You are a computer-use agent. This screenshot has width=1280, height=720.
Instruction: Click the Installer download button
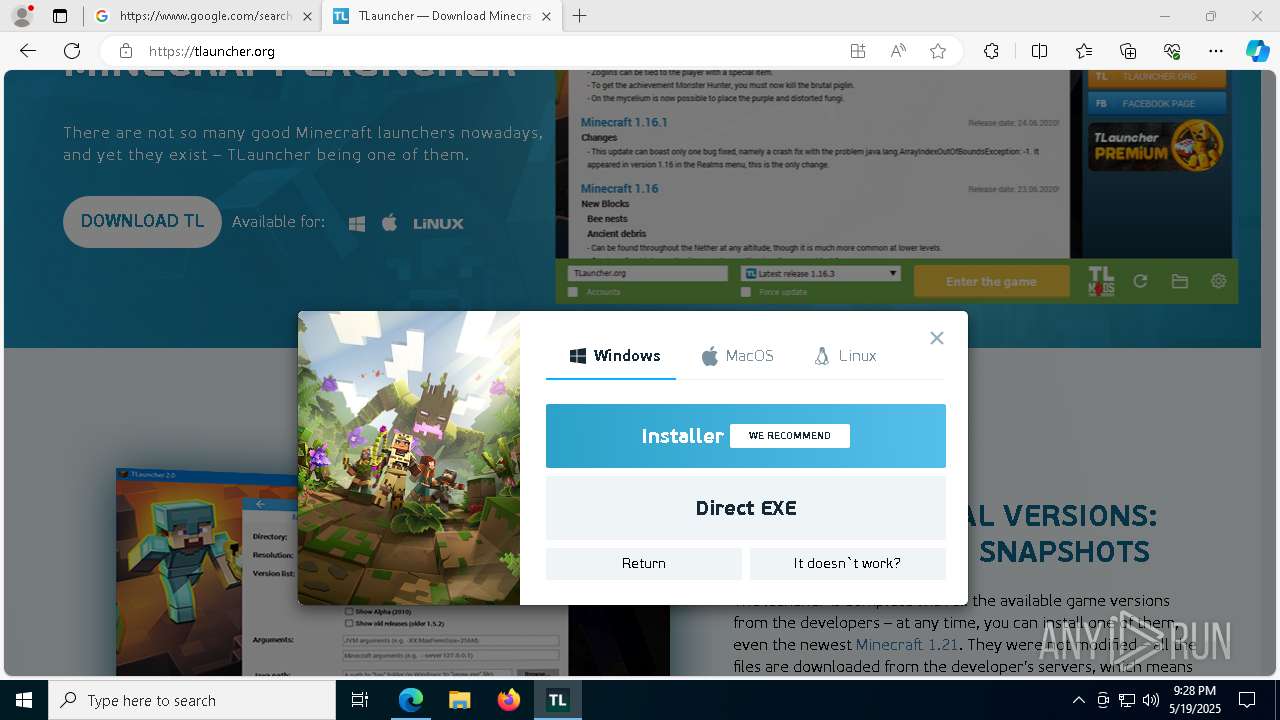pyautogui.click(x=745, y=436)
